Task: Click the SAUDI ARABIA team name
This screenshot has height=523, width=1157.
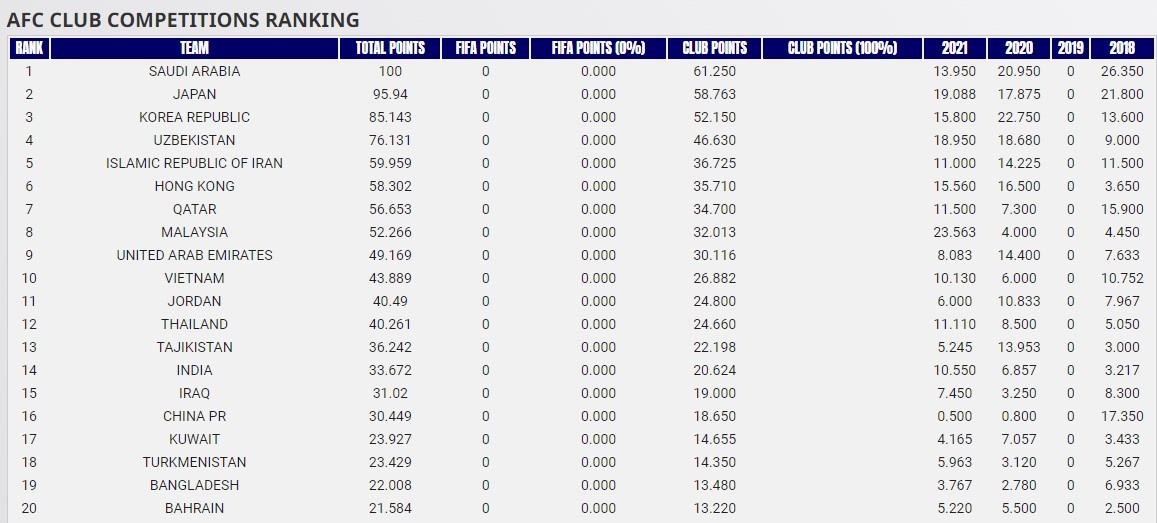Action: 194,71
